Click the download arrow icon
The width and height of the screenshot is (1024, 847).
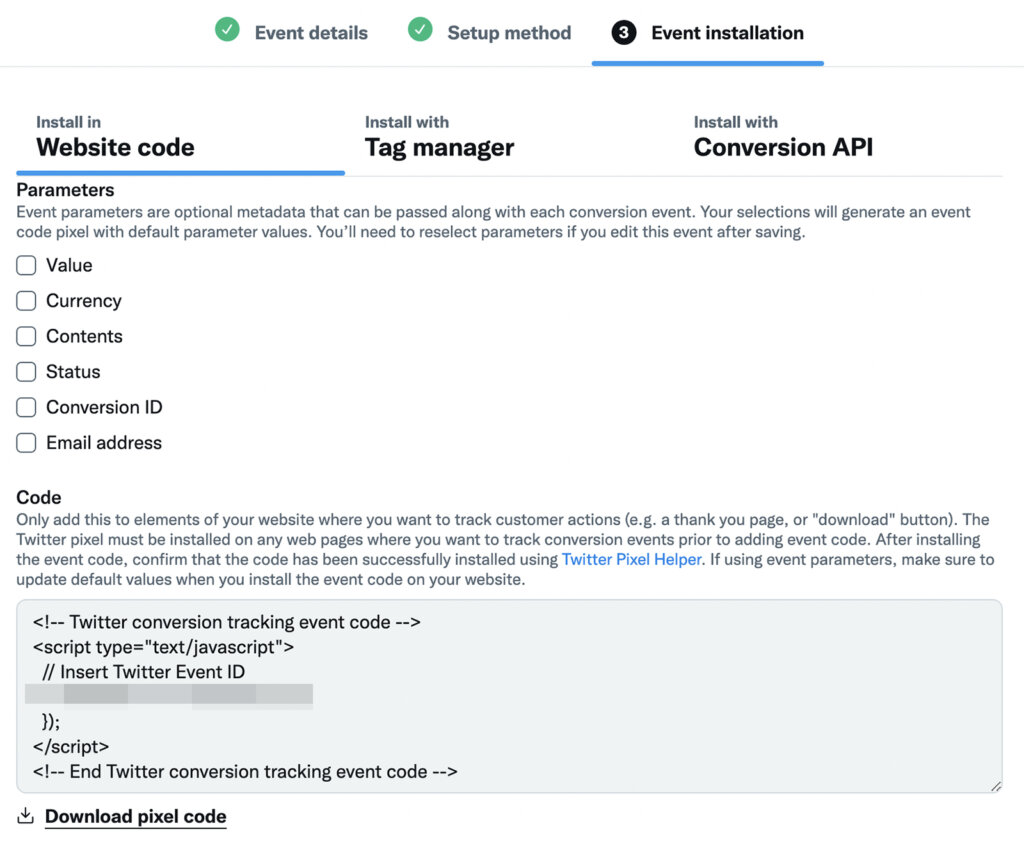point(26,816)
